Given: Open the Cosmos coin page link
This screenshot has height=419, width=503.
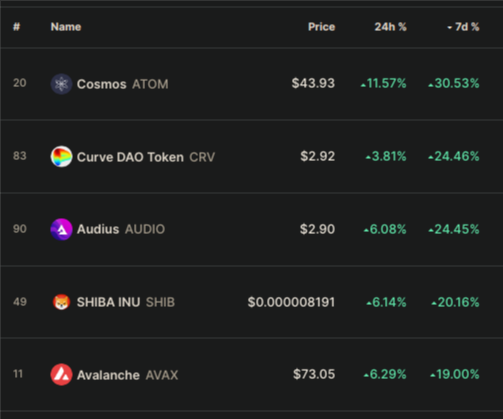Looking at the screenshot, I should click(122, 84).
